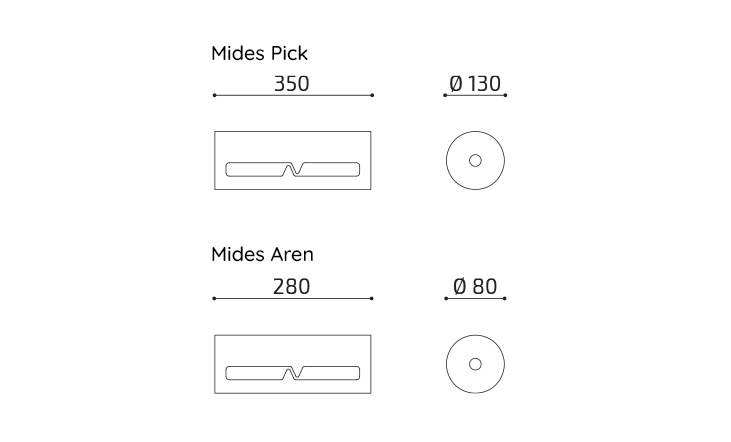Viewport: 731px width, 442px height.
Task: Click the notched slot in Pick drawing
Action: pyautogui.click(x=293, y=169)
